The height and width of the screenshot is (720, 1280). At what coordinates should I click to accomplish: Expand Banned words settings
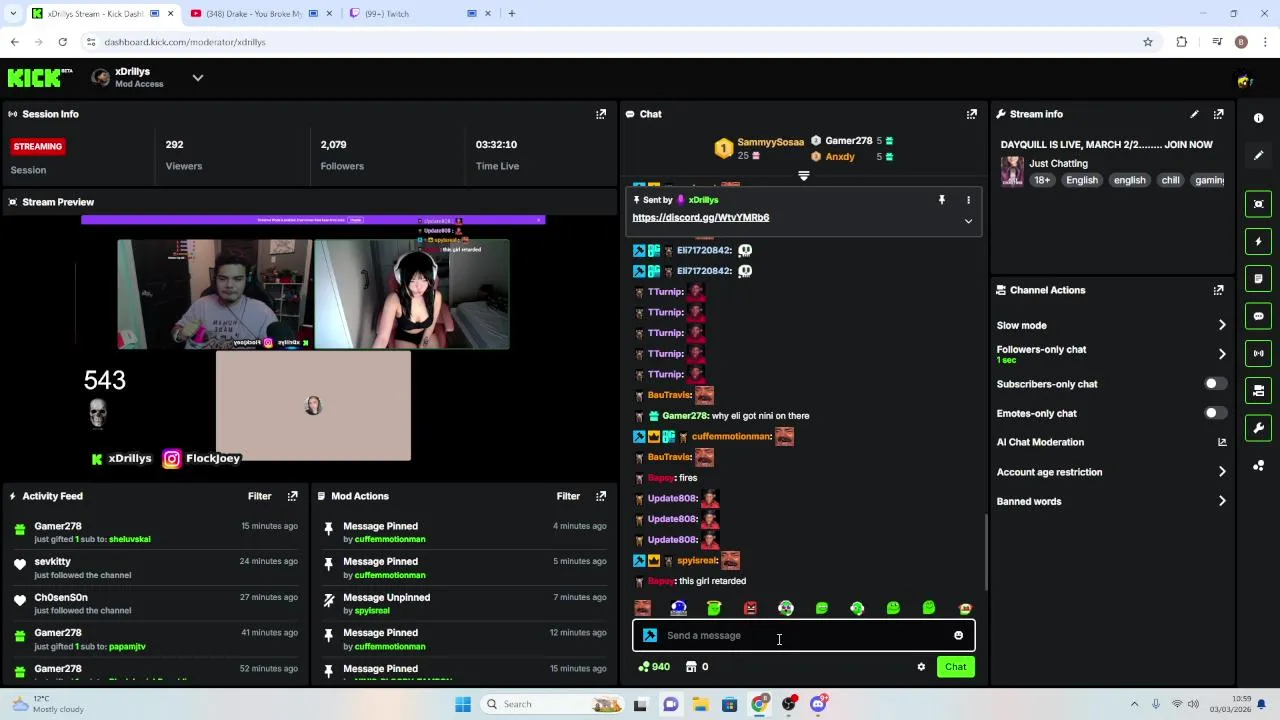pyautogui.click(x=1222, y=501)
